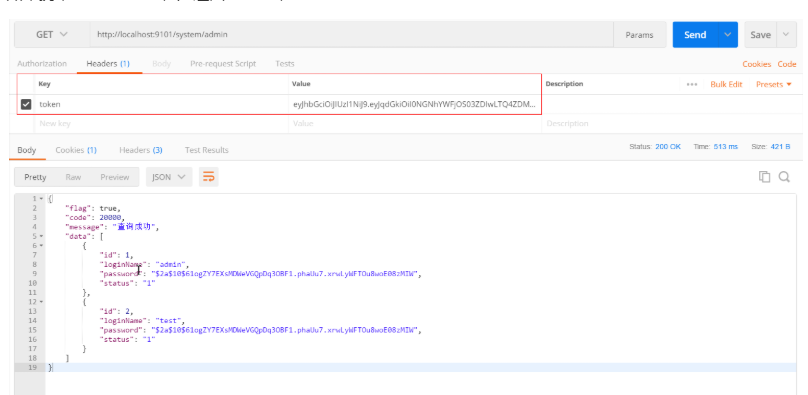Collapse the object at line 6
The width and height of the screenshot is (808, 395).
[41, 246]
